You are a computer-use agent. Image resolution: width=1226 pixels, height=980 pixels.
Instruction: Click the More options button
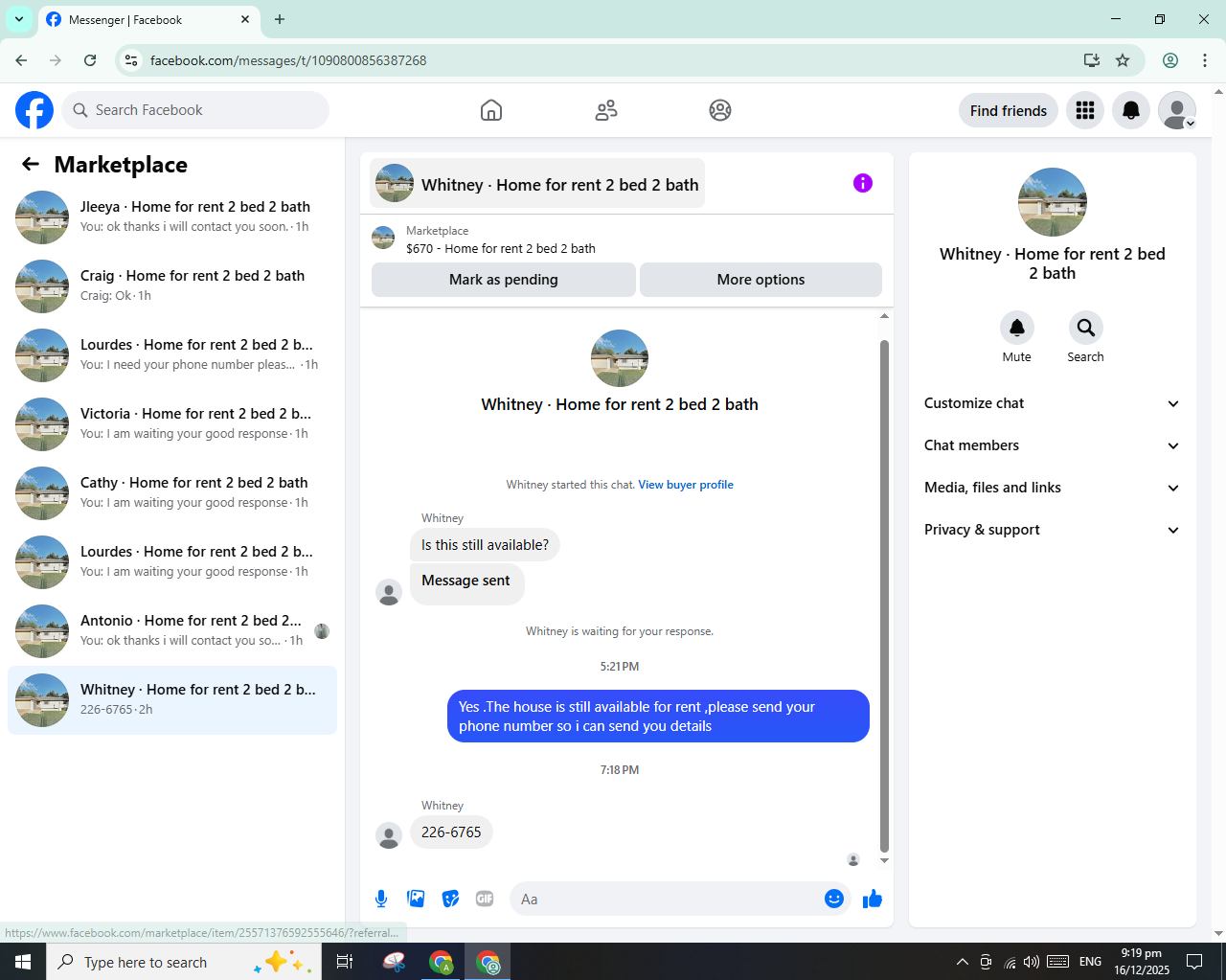click(761, 280)
